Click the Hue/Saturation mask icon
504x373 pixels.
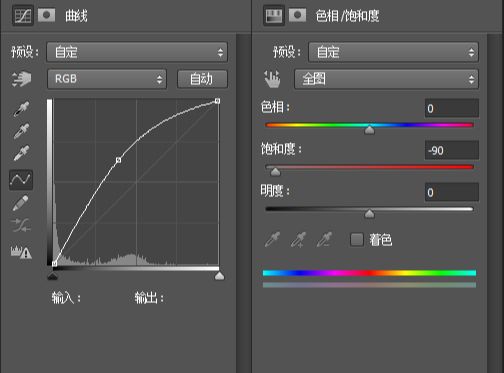pyautogui.click(x=297, y=15)
